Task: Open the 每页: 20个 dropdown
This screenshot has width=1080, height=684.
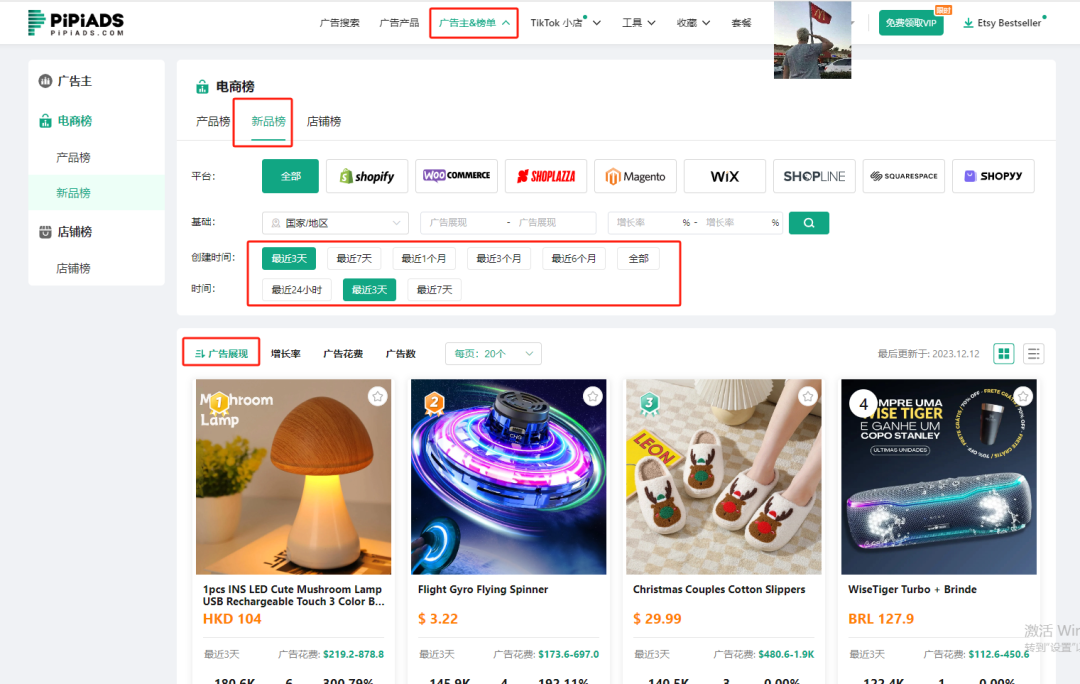Action: [493, 353]
